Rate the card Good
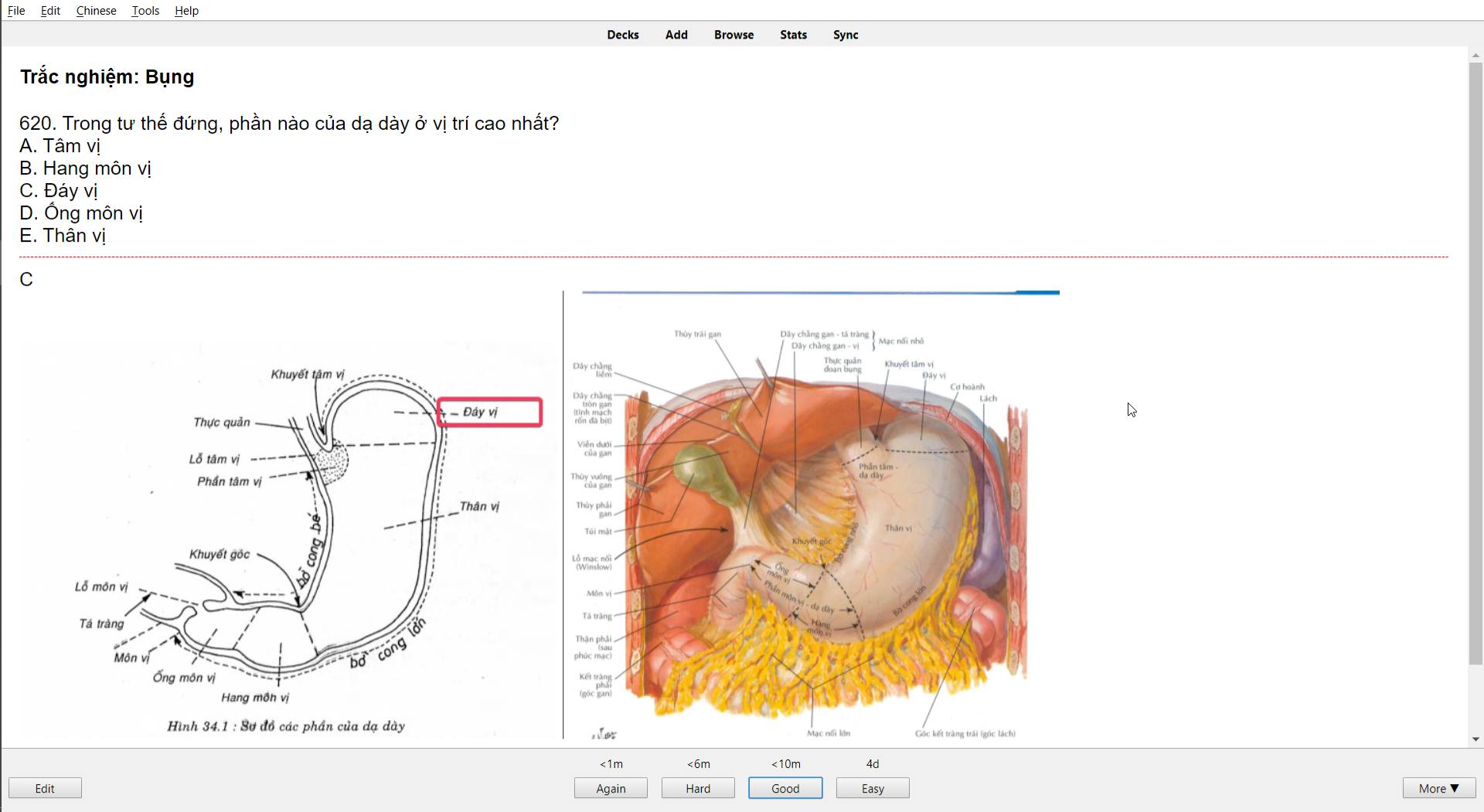Viewport: 1484px width, 812px height. tap(785, 788)
